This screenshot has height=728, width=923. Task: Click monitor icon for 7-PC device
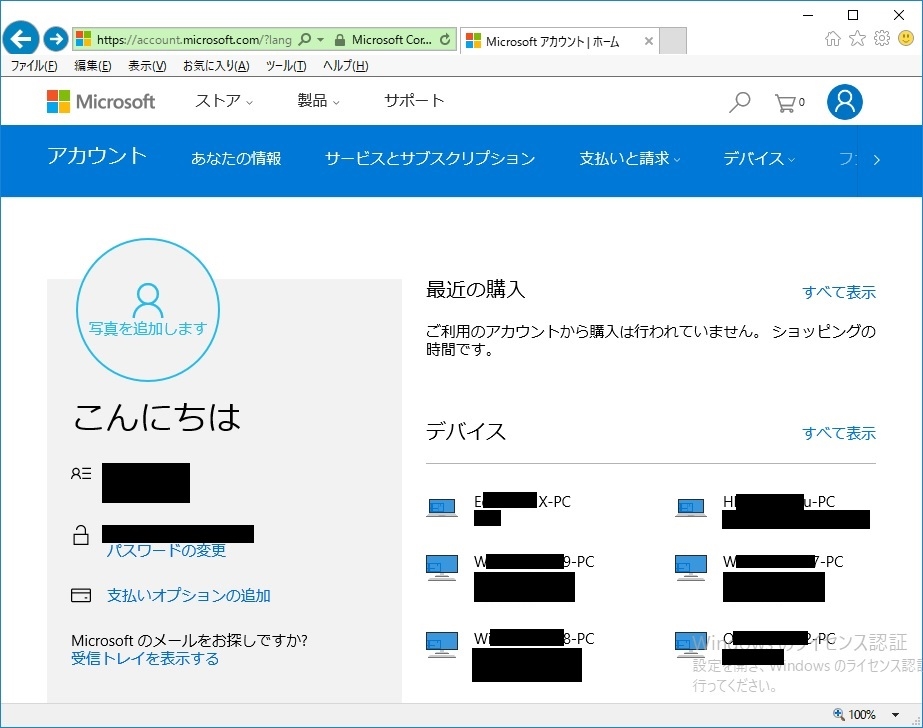tap(690, 568)
